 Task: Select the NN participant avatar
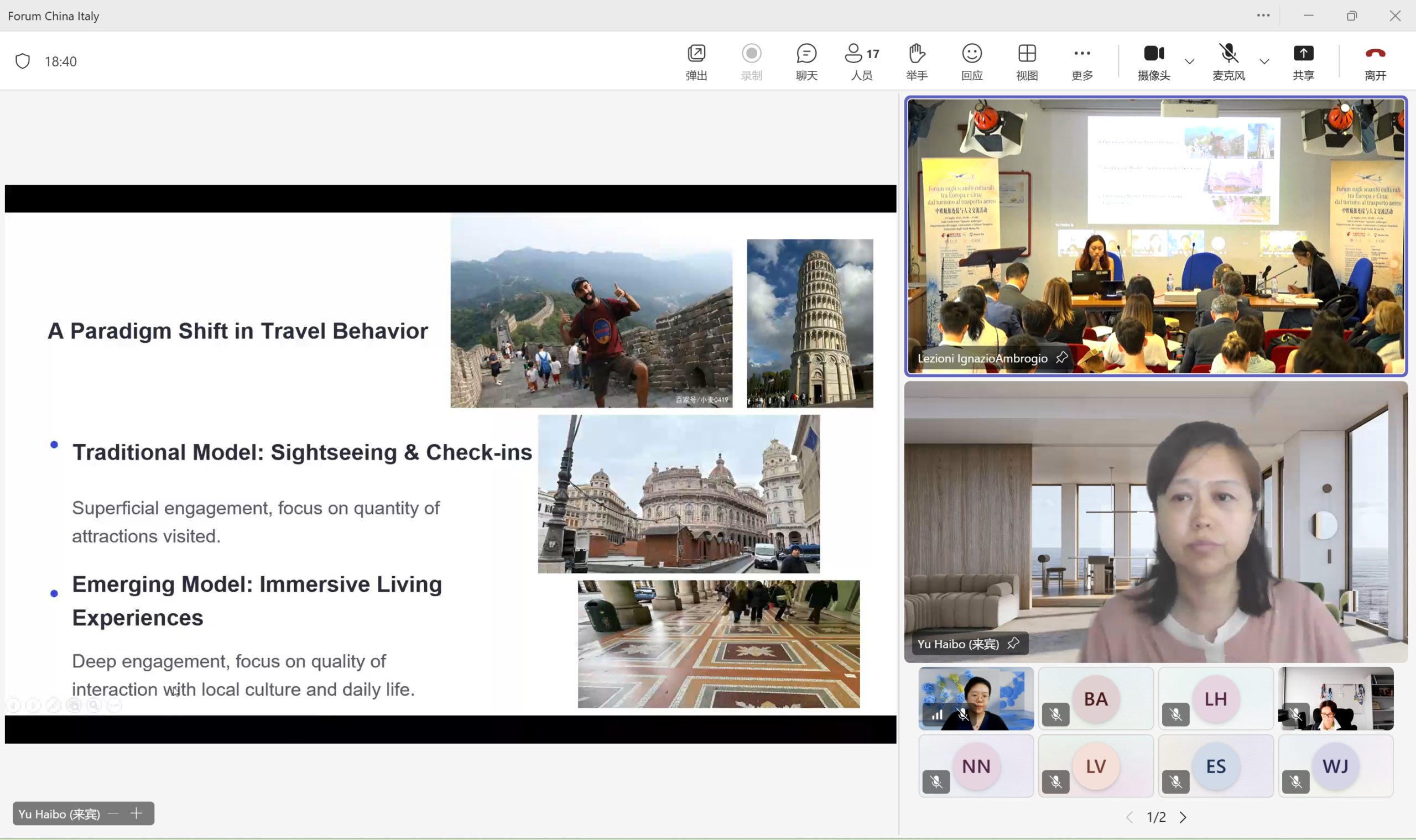coord(976,766)
